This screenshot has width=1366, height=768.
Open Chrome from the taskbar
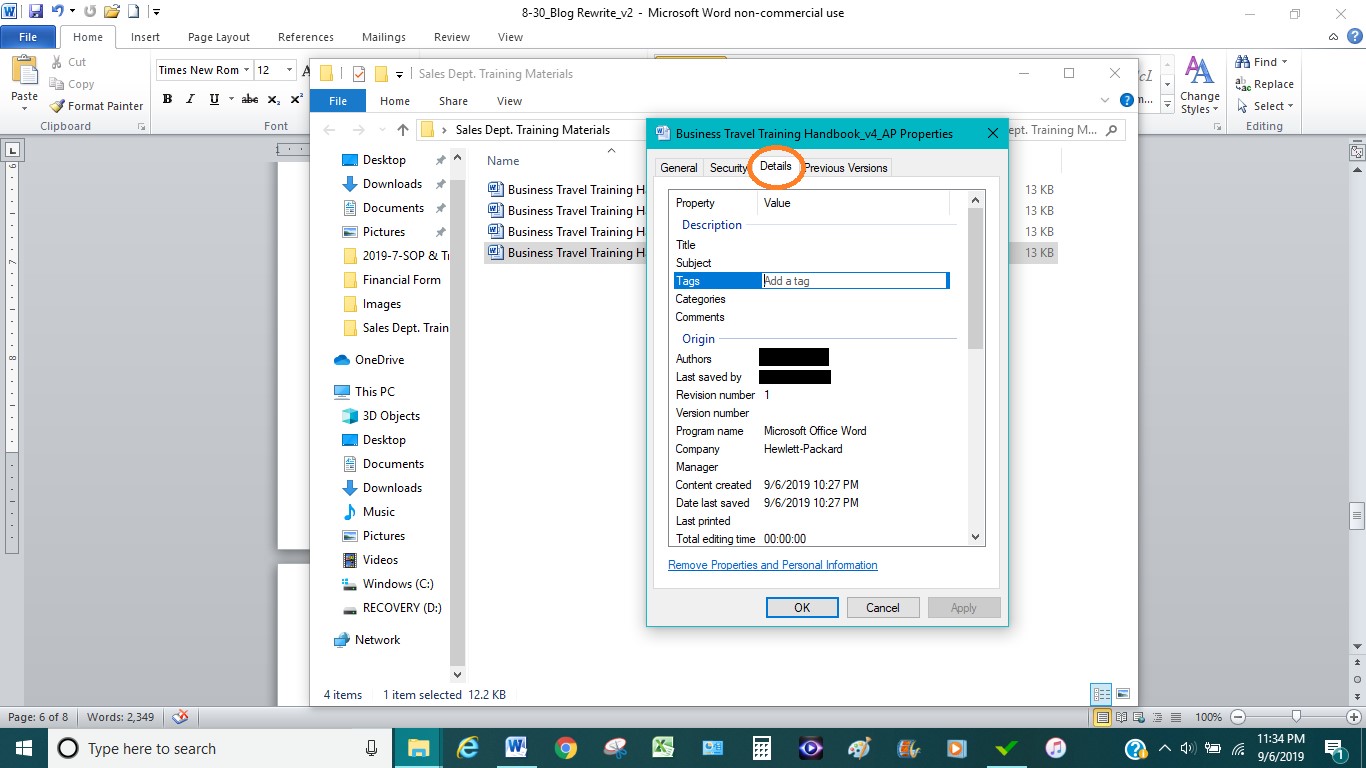tap(566, 748)
